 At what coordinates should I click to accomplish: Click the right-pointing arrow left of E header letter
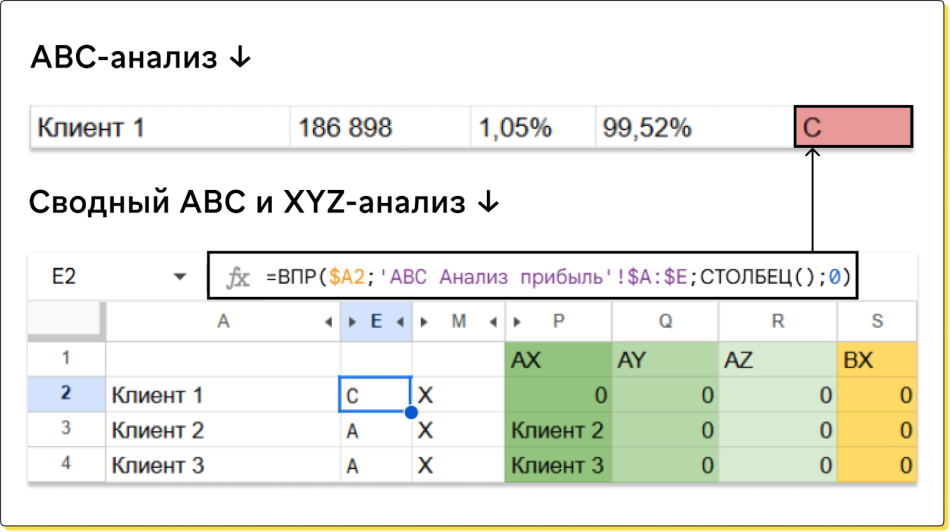pyautogui.click(x=351, y=322)
